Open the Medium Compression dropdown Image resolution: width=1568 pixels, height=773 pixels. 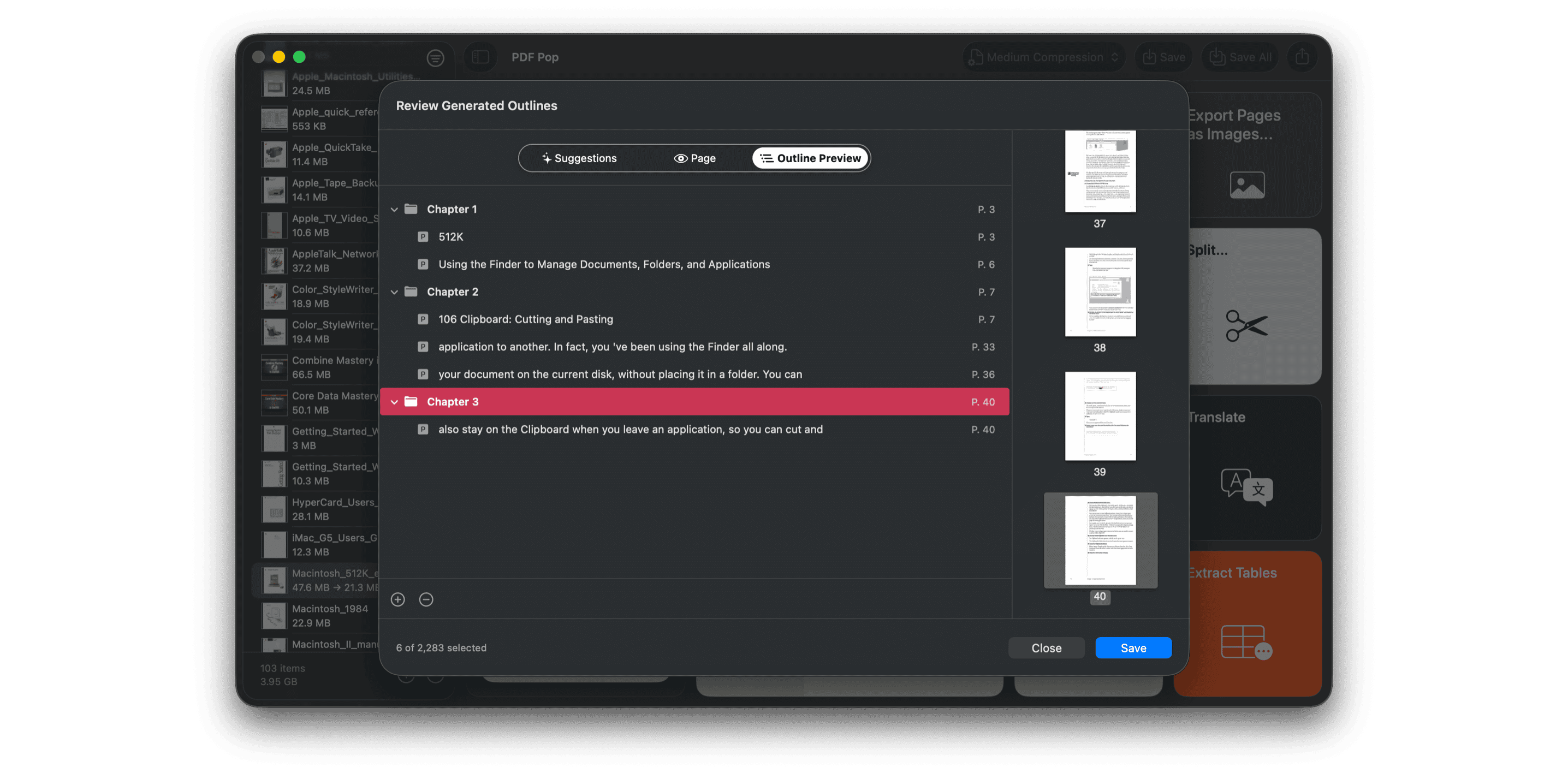click(x=1044, y=57)
